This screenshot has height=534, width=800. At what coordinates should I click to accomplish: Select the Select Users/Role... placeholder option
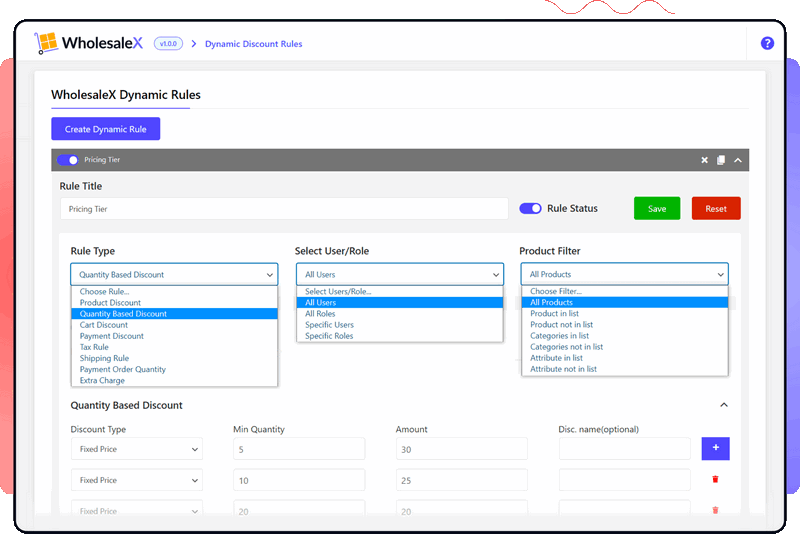(x=400, y=292)
